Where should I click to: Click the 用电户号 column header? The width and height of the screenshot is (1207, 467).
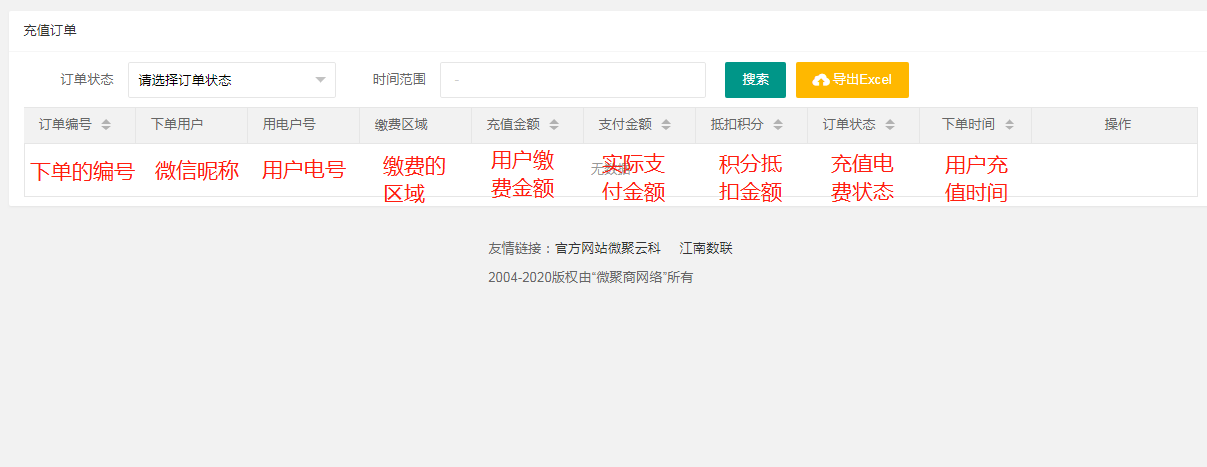tap(304, 125)
